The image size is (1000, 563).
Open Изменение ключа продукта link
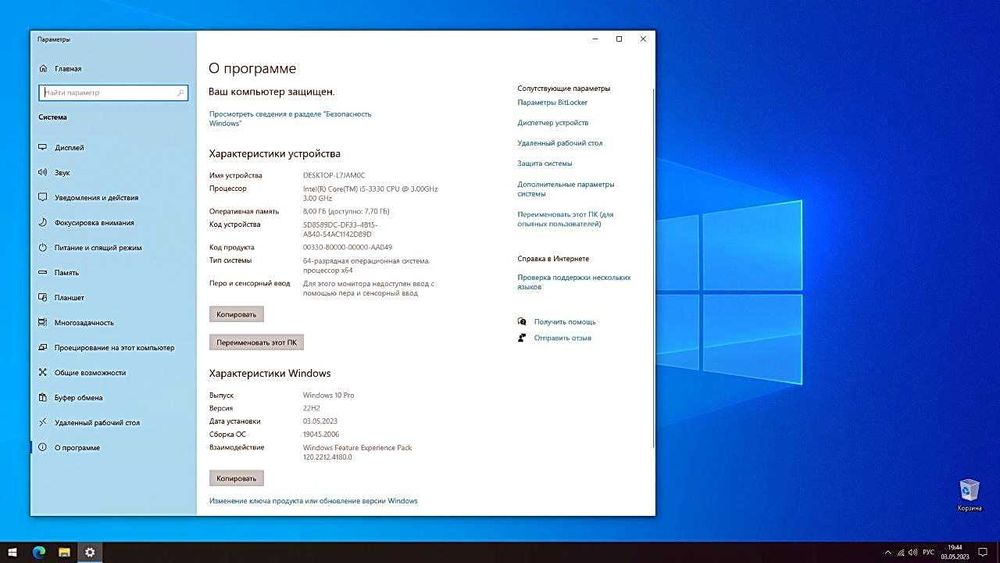pyautogui.click(x=313, y=501)
